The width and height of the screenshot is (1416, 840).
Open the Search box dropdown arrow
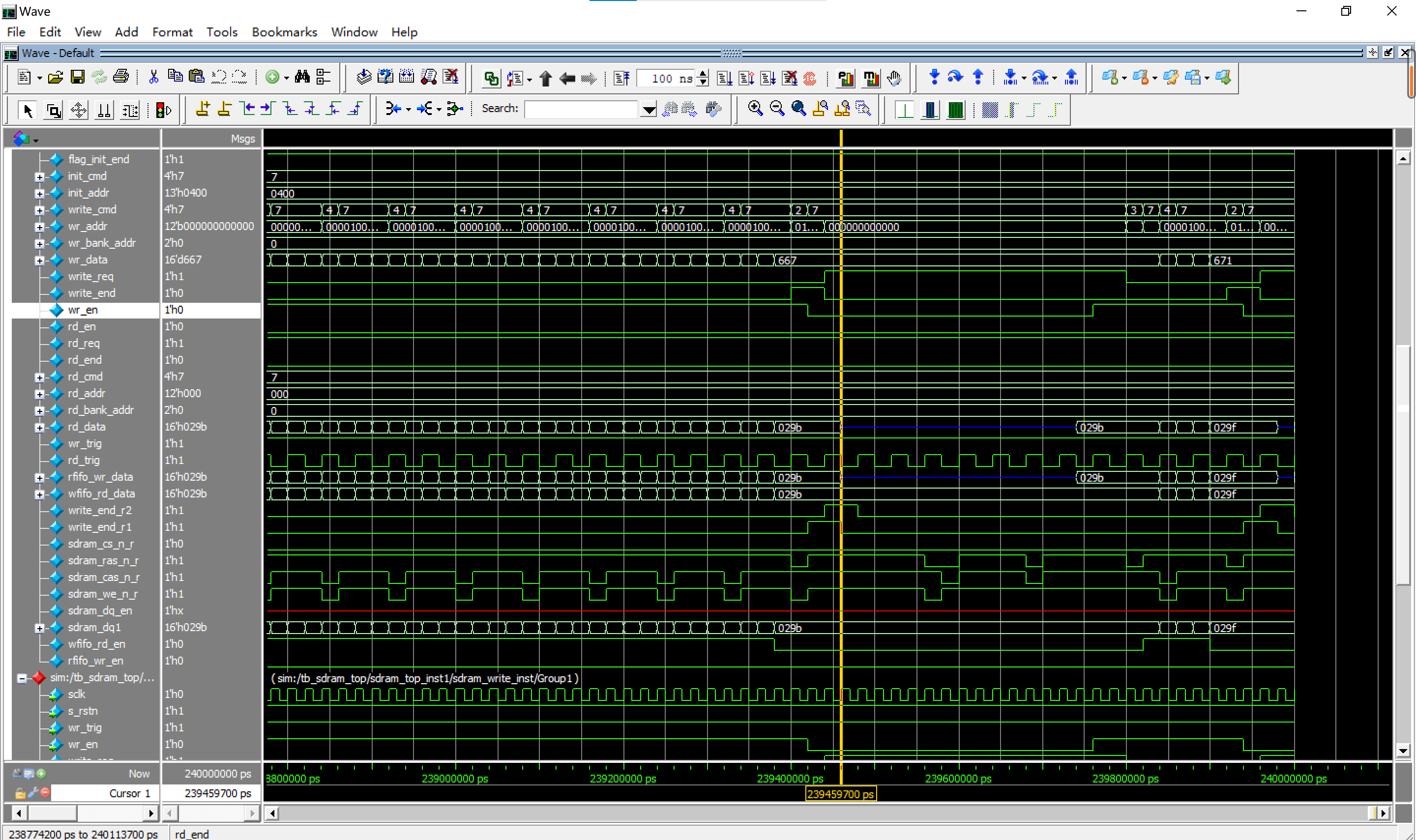tap(649, 109)
